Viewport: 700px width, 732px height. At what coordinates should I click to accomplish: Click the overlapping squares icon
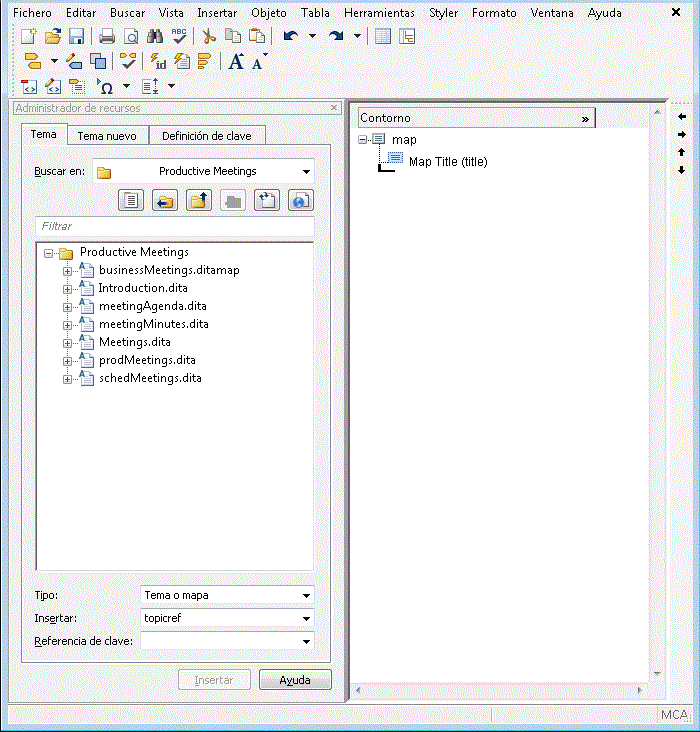point(98,61)
